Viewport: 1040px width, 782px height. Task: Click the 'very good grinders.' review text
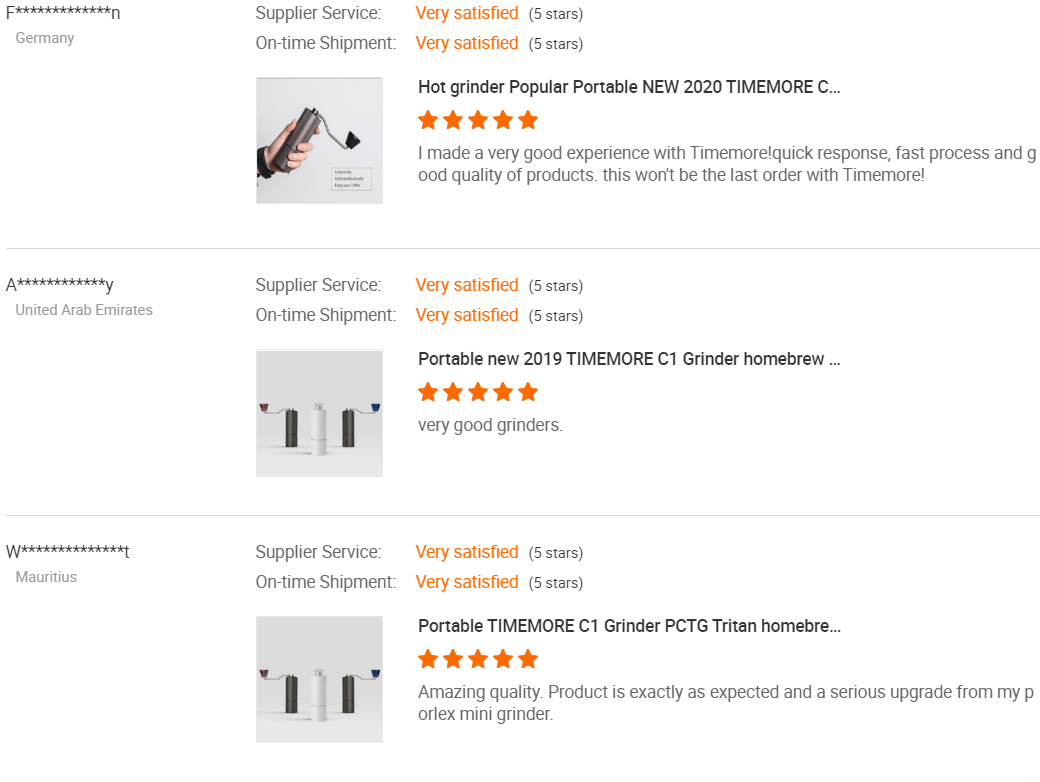490,425
